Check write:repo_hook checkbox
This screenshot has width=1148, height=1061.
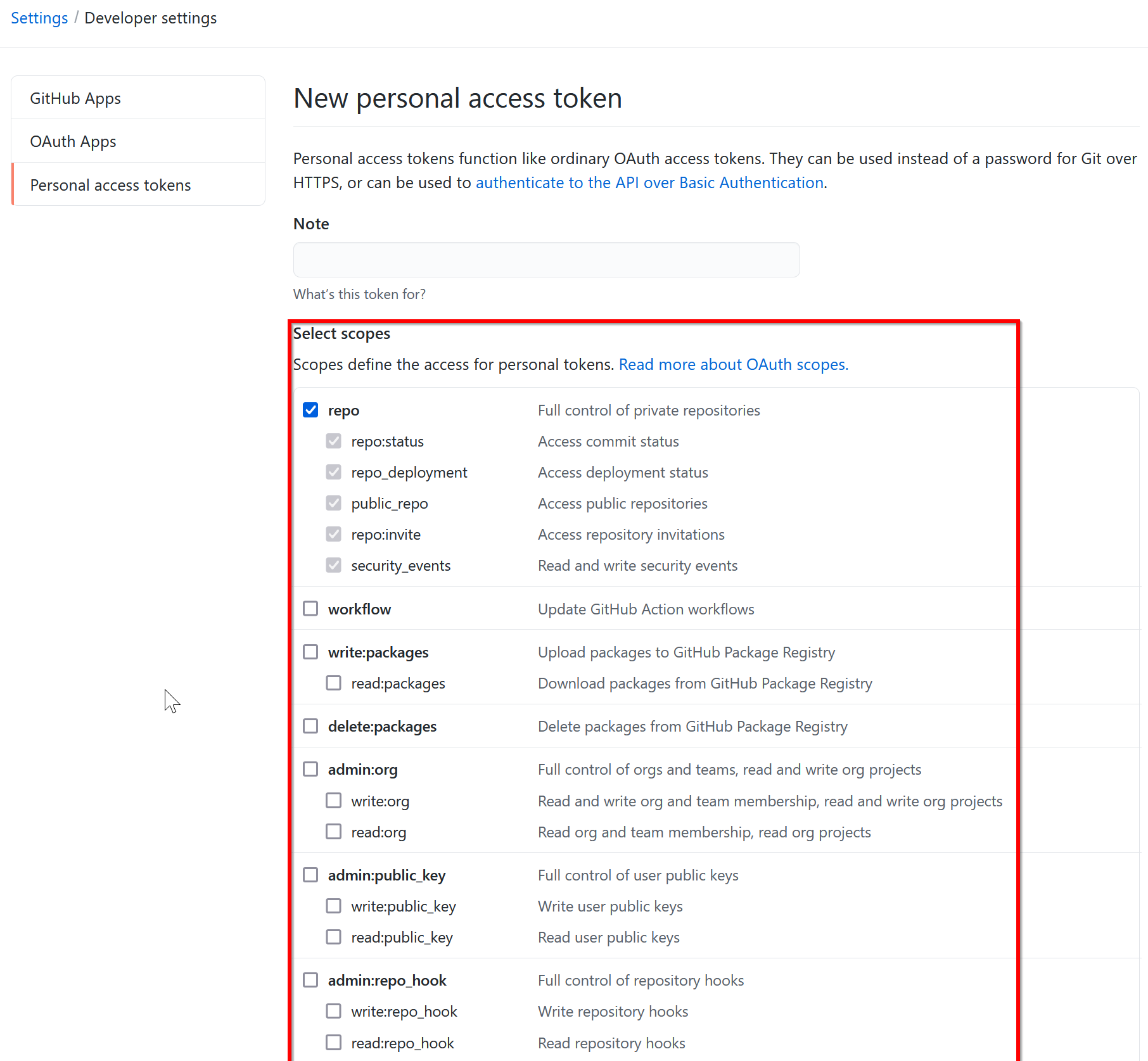pyautogui.click(x=334, y=1011)
